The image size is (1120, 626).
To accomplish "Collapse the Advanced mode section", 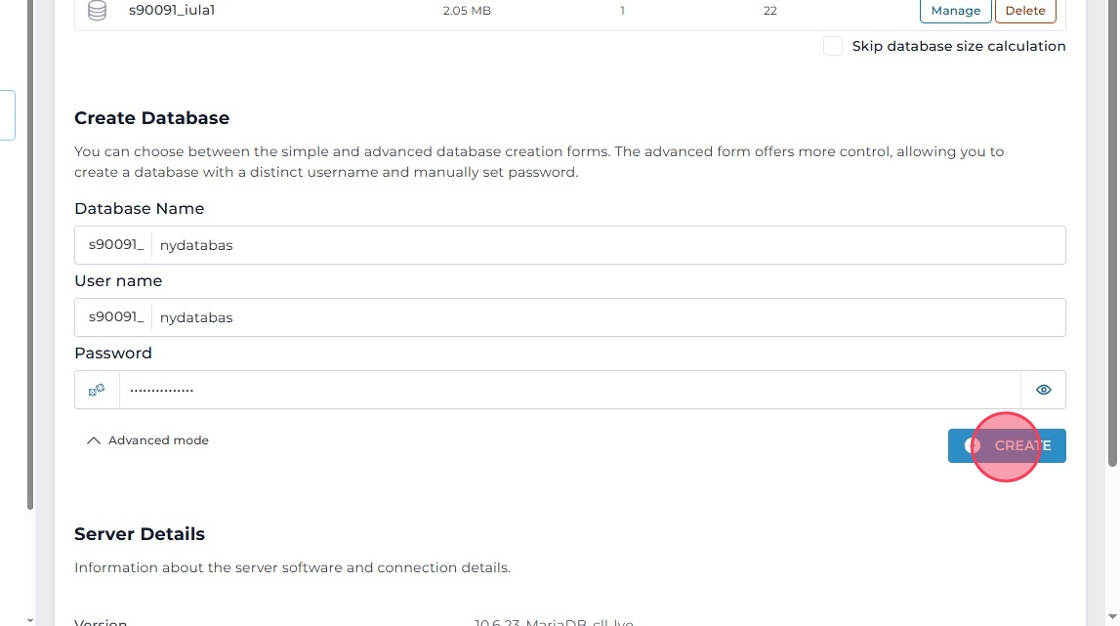I will coord(147,440).
